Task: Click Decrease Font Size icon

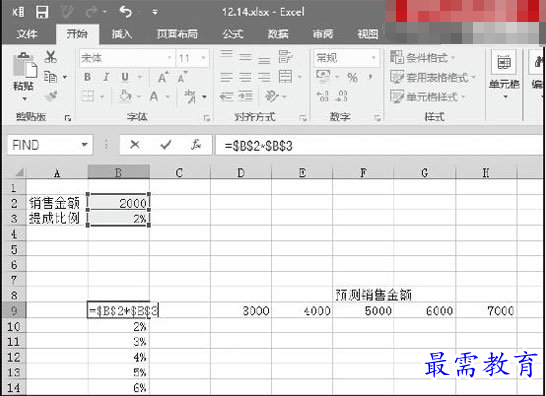Action: pyautogui.click(x=182, y=77)
